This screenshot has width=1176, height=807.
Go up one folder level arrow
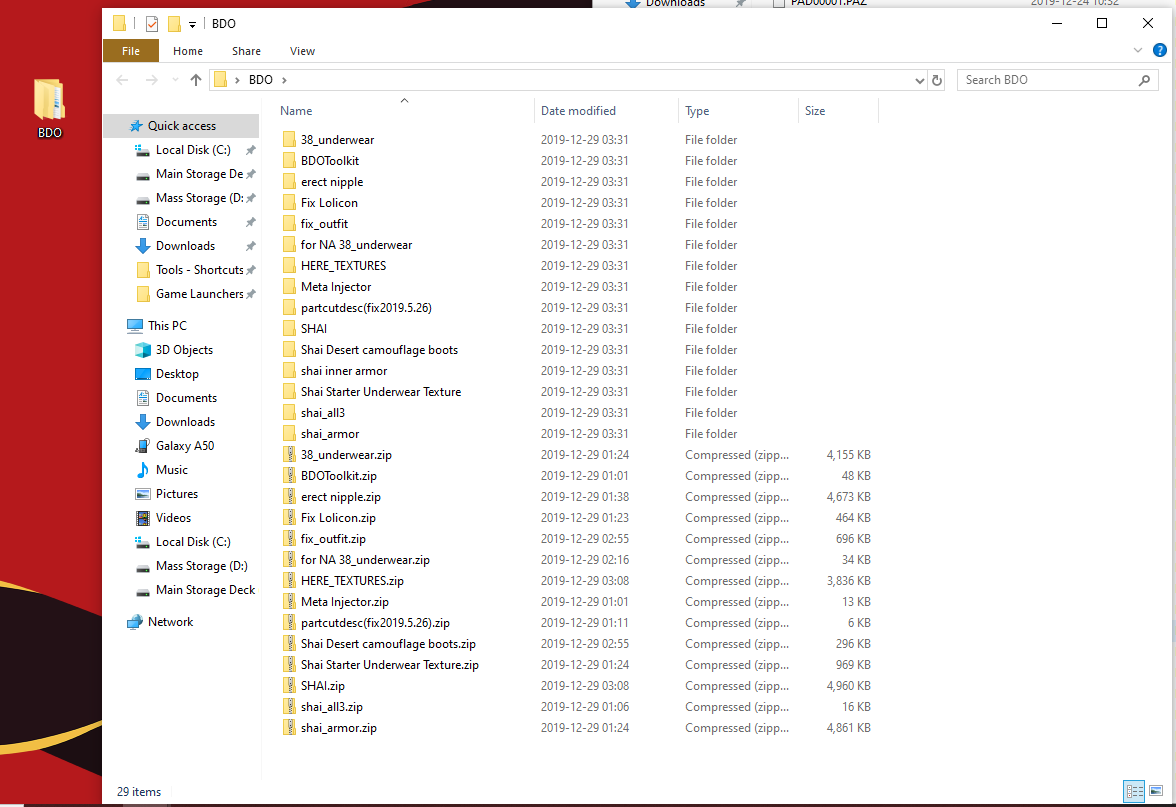(x=196, y=80)
